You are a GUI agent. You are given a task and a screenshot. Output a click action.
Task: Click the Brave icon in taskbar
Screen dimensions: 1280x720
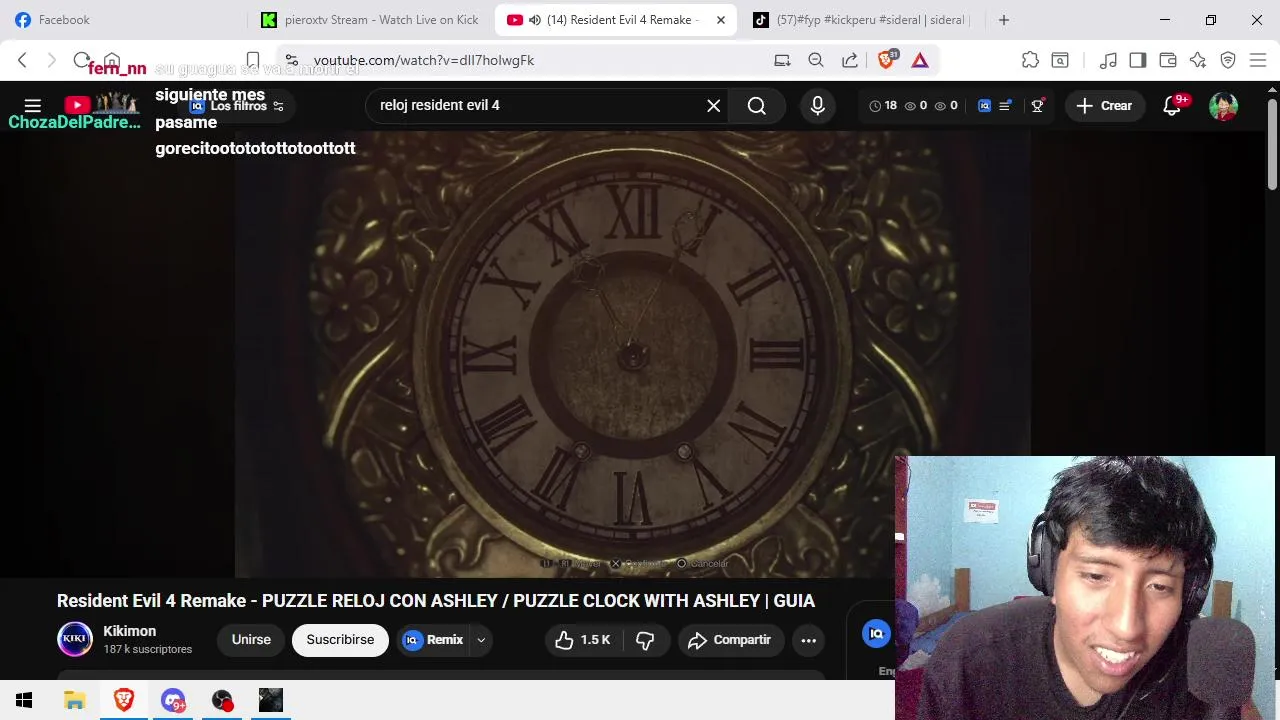124,701
